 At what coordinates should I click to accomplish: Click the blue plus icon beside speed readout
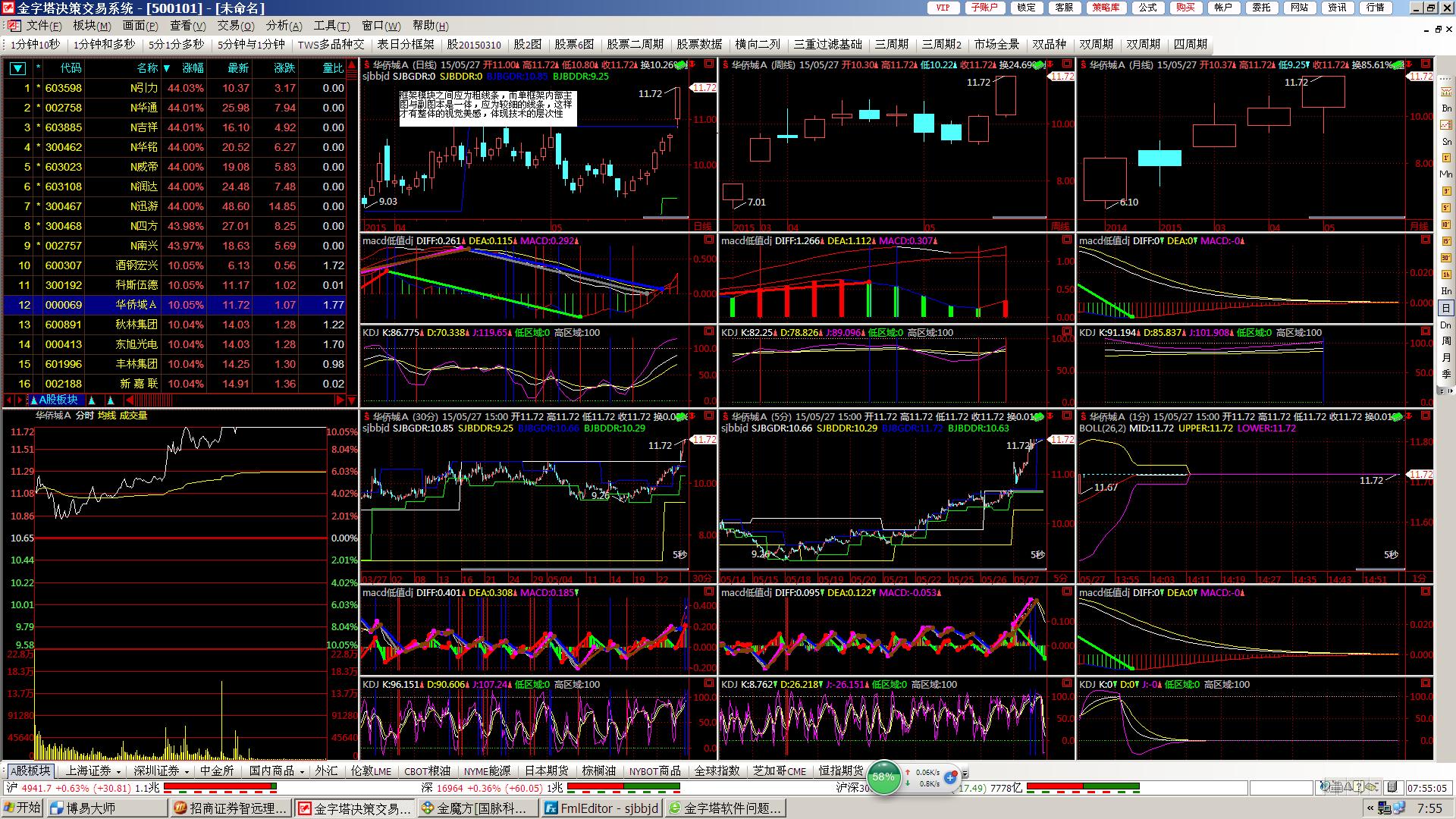click(952, 779)
